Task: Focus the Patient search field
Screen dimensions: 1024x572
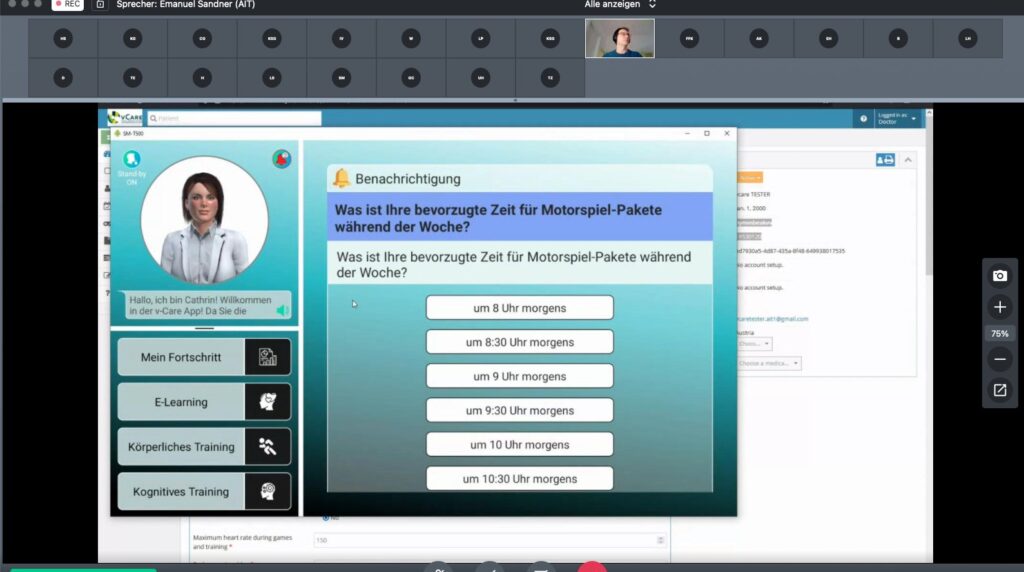Action: click(234, 118)
